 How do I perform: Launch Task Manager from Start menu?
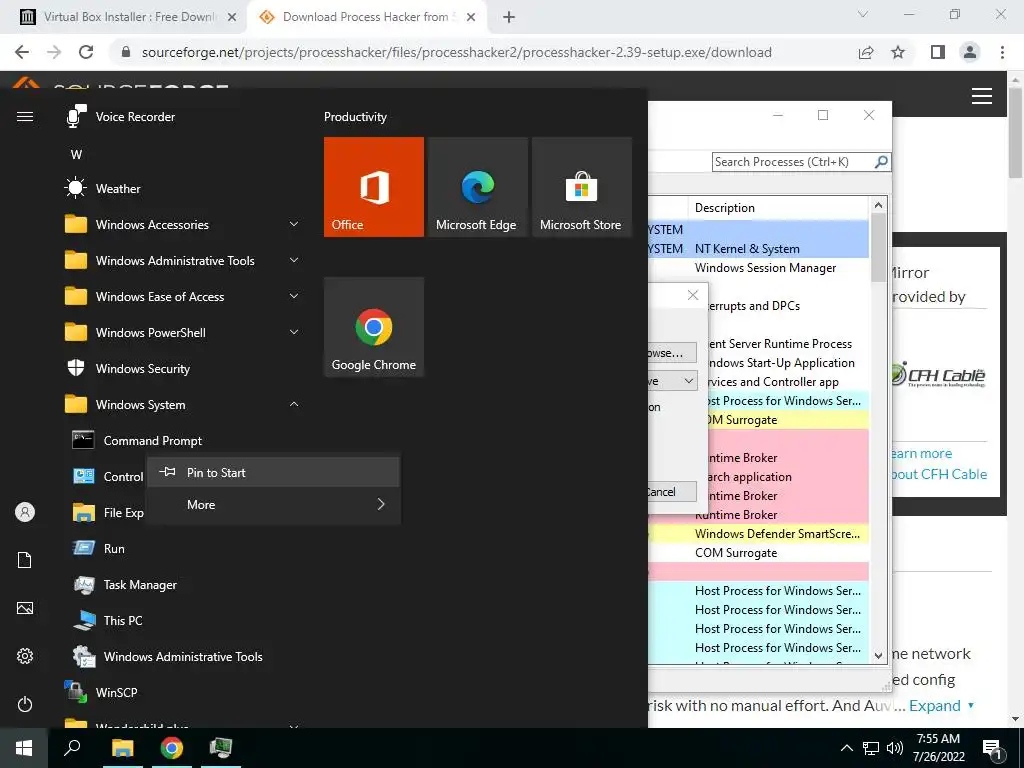click(x=140, y=584)
